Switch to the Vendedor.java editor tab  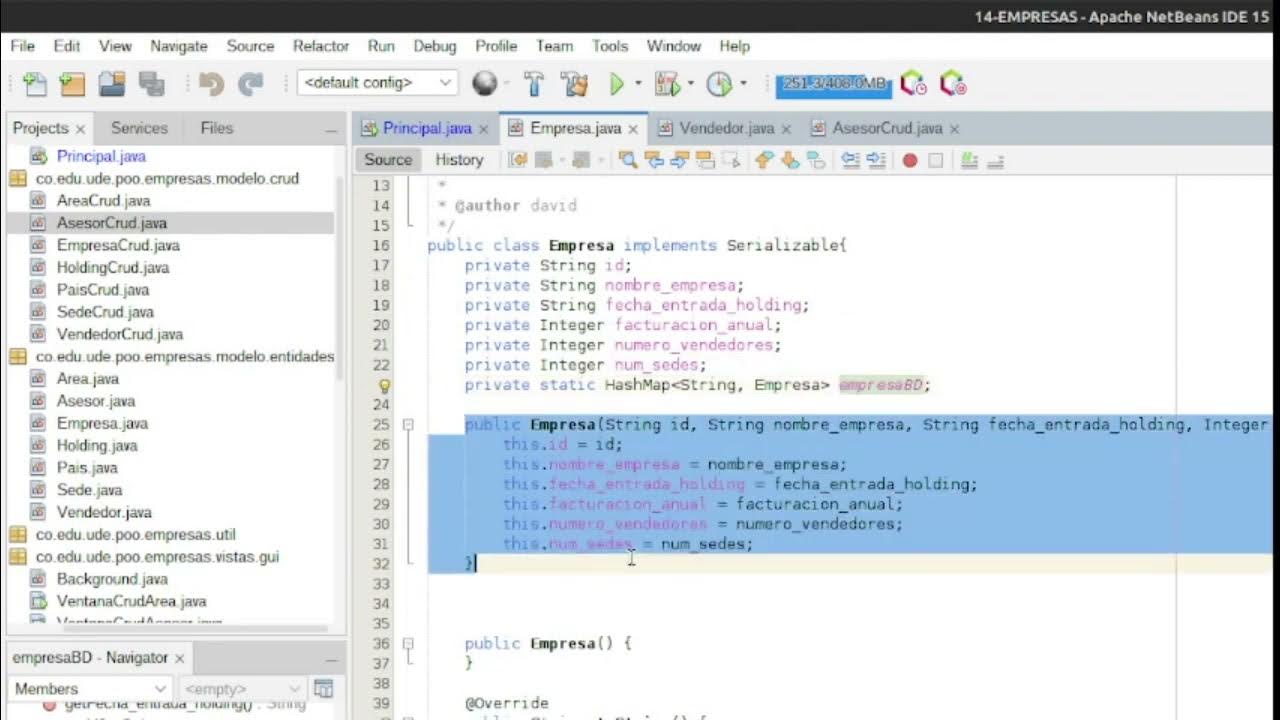[727, 128]
